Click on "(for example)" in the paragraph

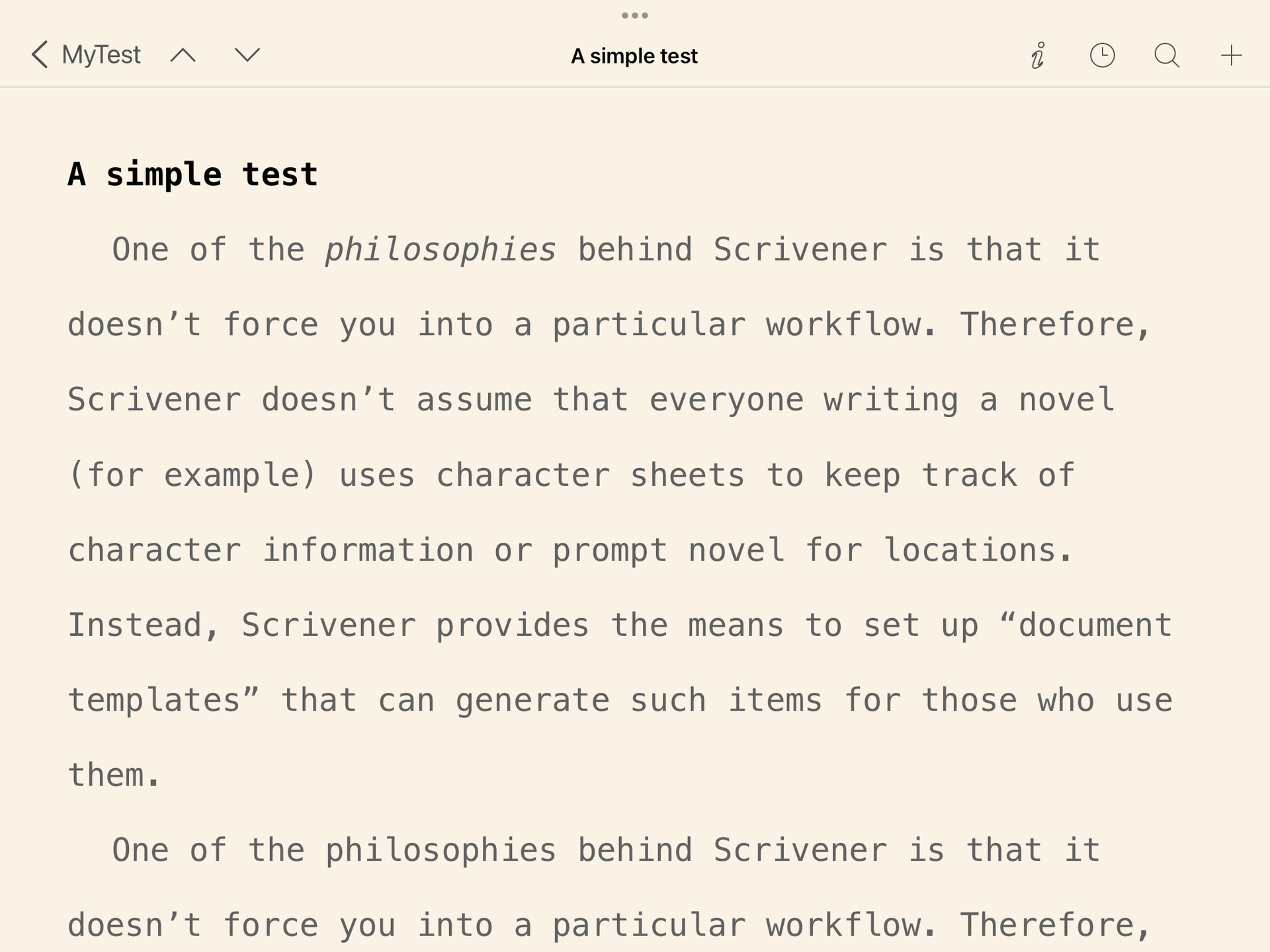(192, 475)
